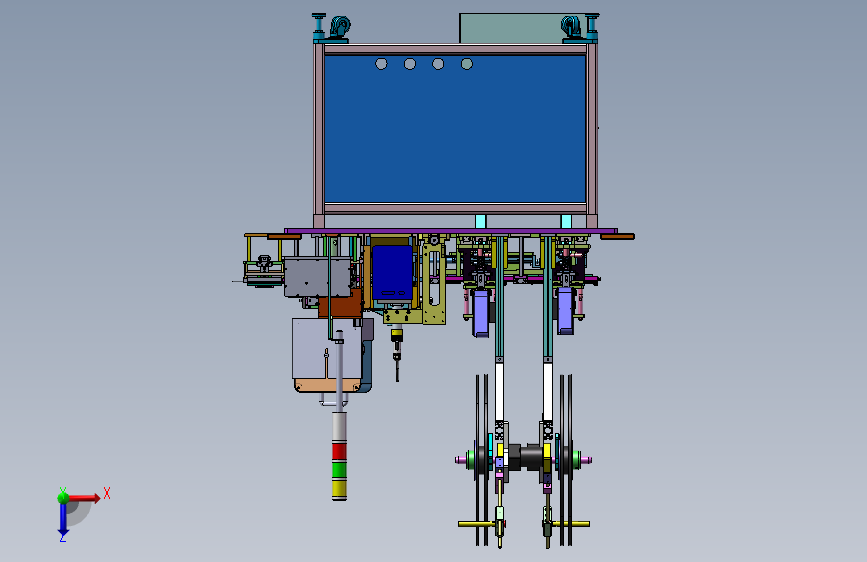The height and width of the screenshot is (562, 867).
Task: Select the rightmost circular hole in blue panel
Action: click(x=467, y=64)
